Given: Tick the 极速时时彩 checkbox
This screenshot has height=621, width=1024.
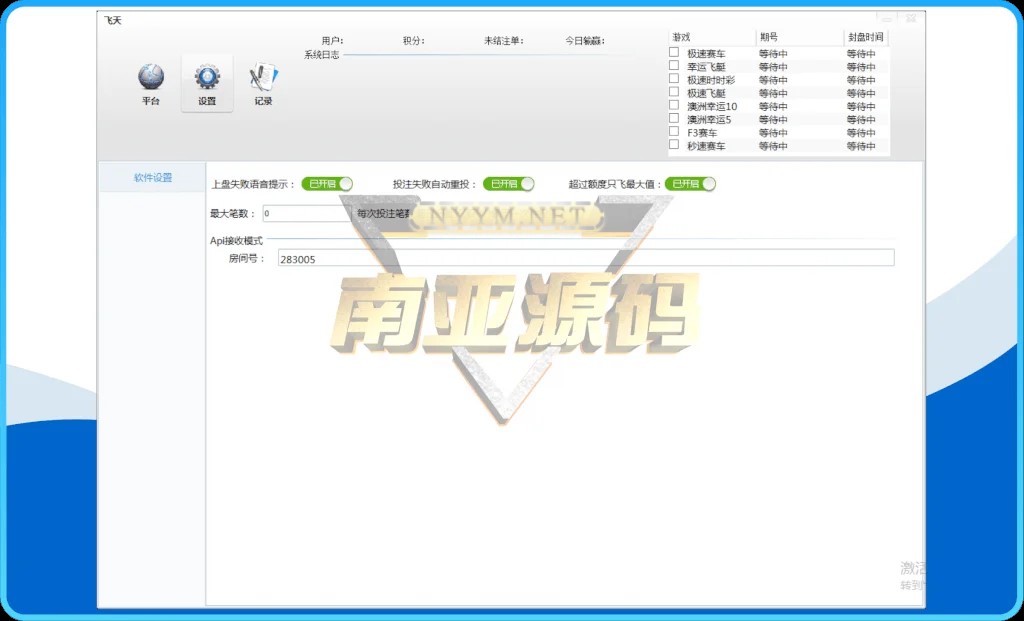Looking at the screenshot, I should coord(674,79).
